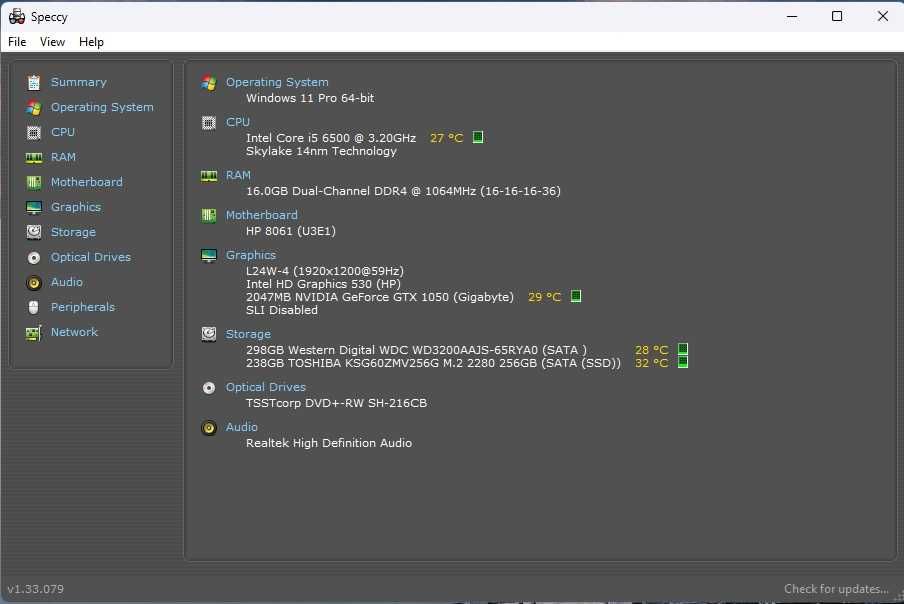Click the Storage hard drive sidebar icon
This screenshot has width=904, height=604.
34,232
